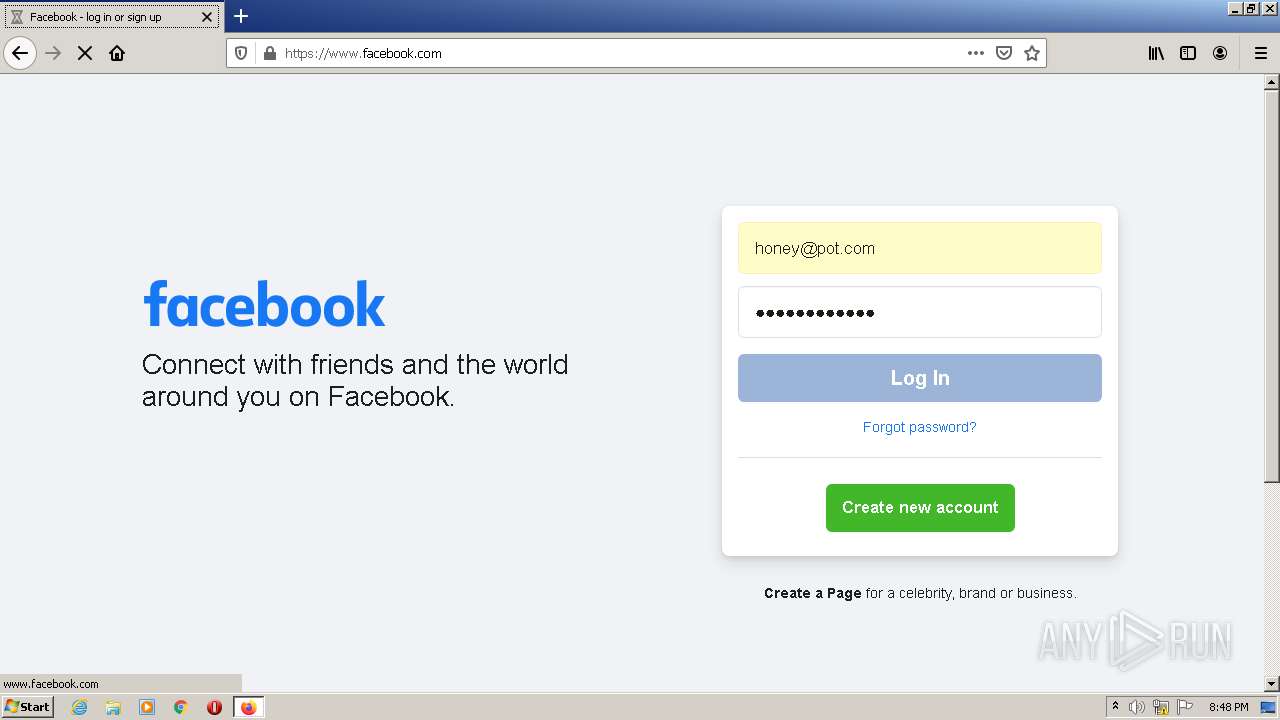Screen dimensions: 1280x720
Task: Open the Library bookmarks and history
Action: click(x=1156, y=53)
